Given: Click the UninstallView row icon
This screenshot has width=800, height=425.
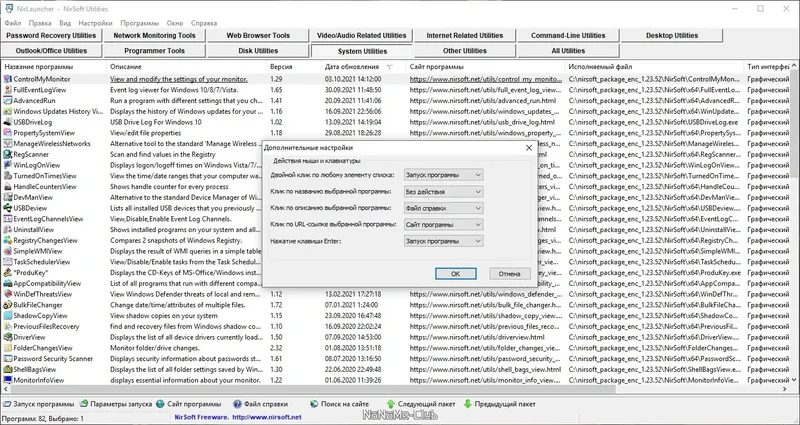Looking at the screenshot, I should coord(7,230).
